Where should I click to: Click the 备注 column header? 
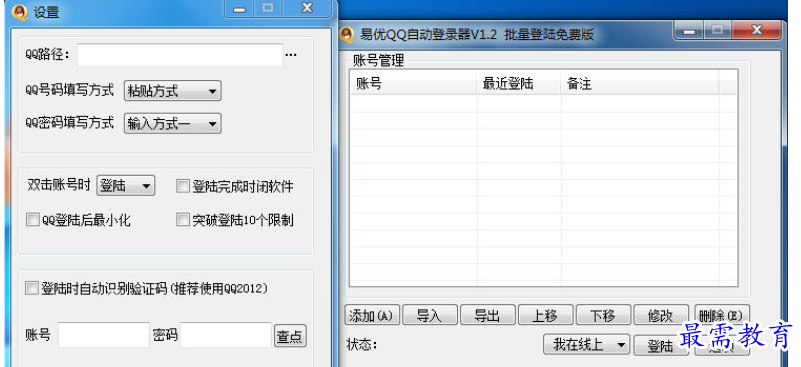click(x=640, y=83)
